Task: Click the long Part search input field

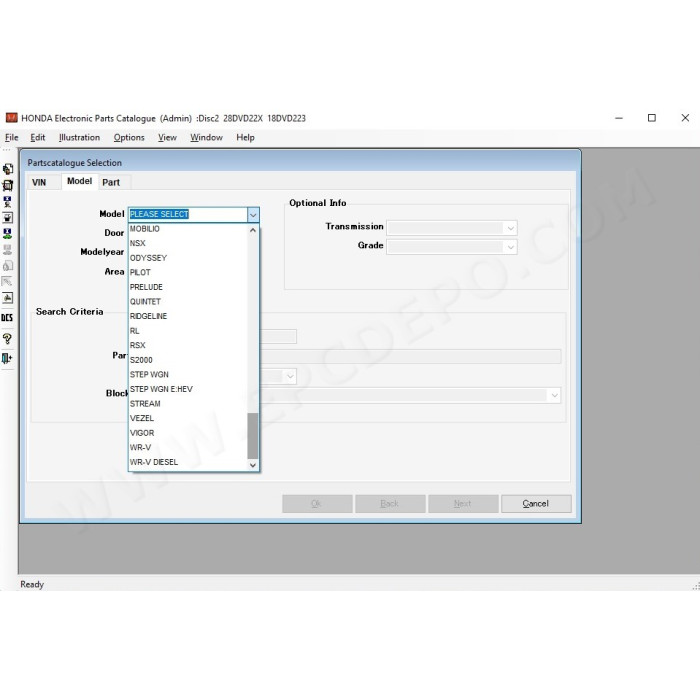Action: point(411,356)
